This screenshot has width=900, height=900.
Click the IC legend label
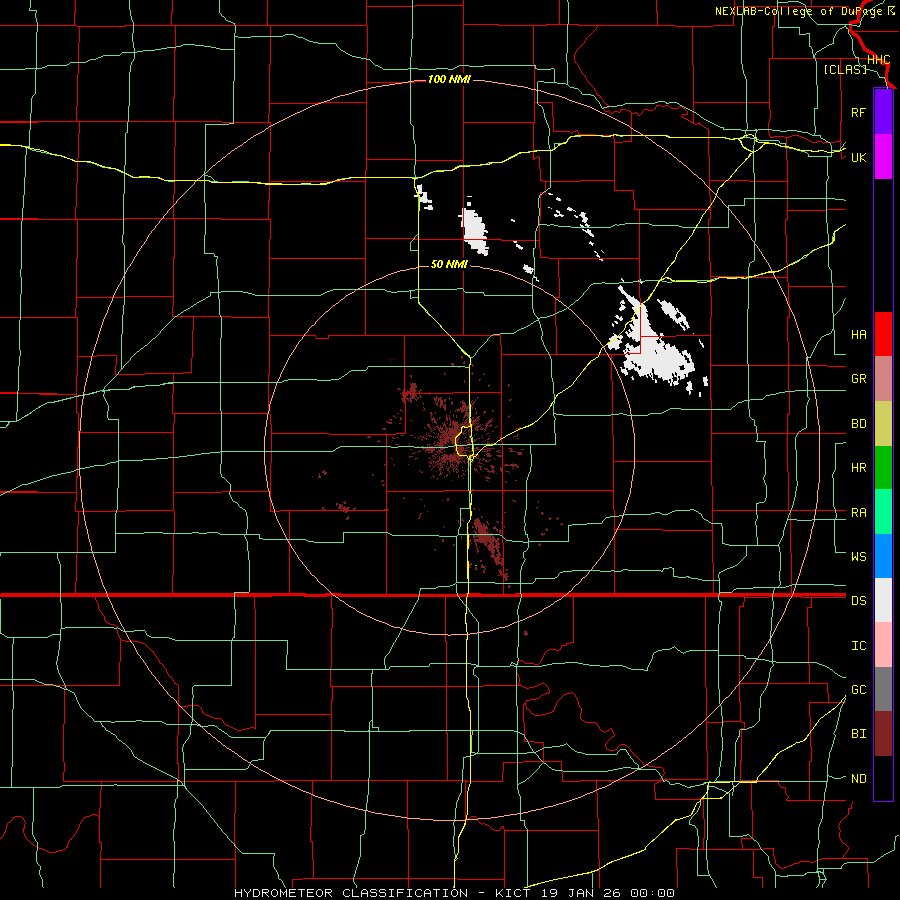[x=858, y=646]
